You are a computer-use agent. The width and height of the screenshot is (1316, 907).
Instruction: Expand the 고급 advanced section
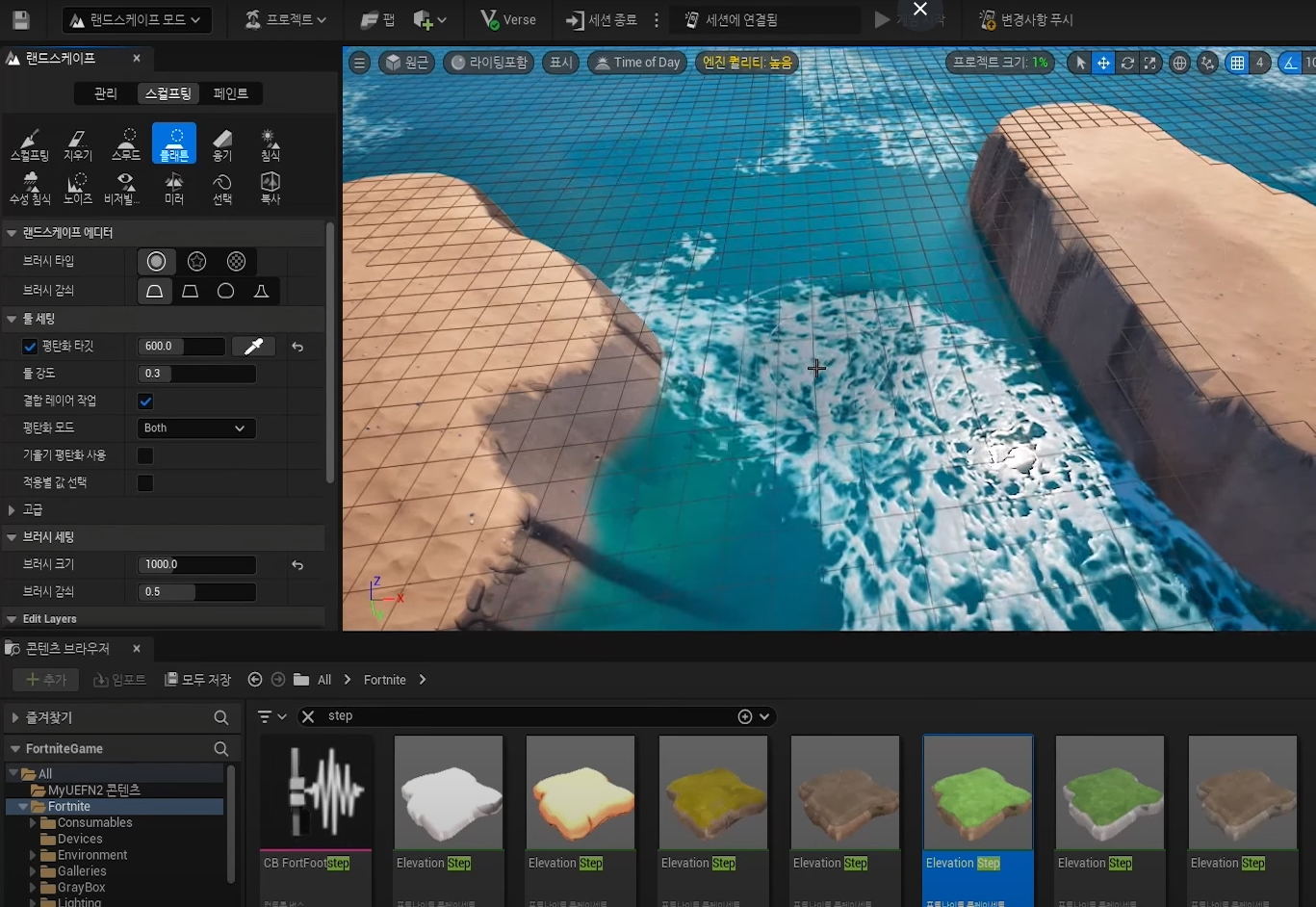[12, 510]
